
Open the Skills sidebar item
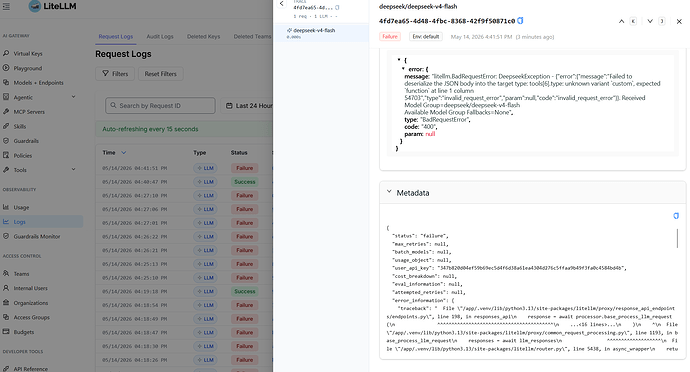pyautogui.click(x=20, y=126)
